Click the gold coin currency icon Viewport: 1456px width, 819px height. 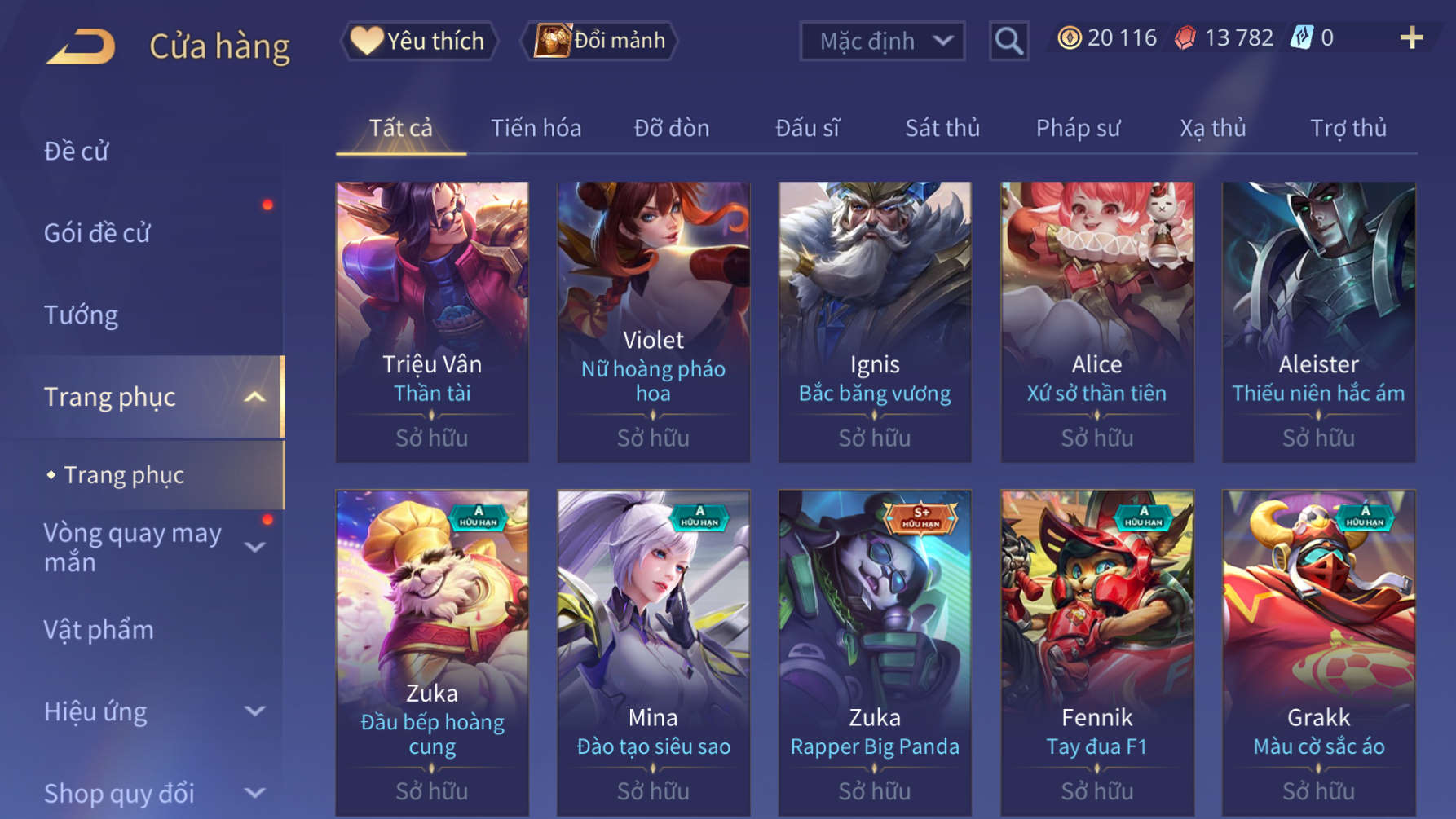(x=1069, y=38)
